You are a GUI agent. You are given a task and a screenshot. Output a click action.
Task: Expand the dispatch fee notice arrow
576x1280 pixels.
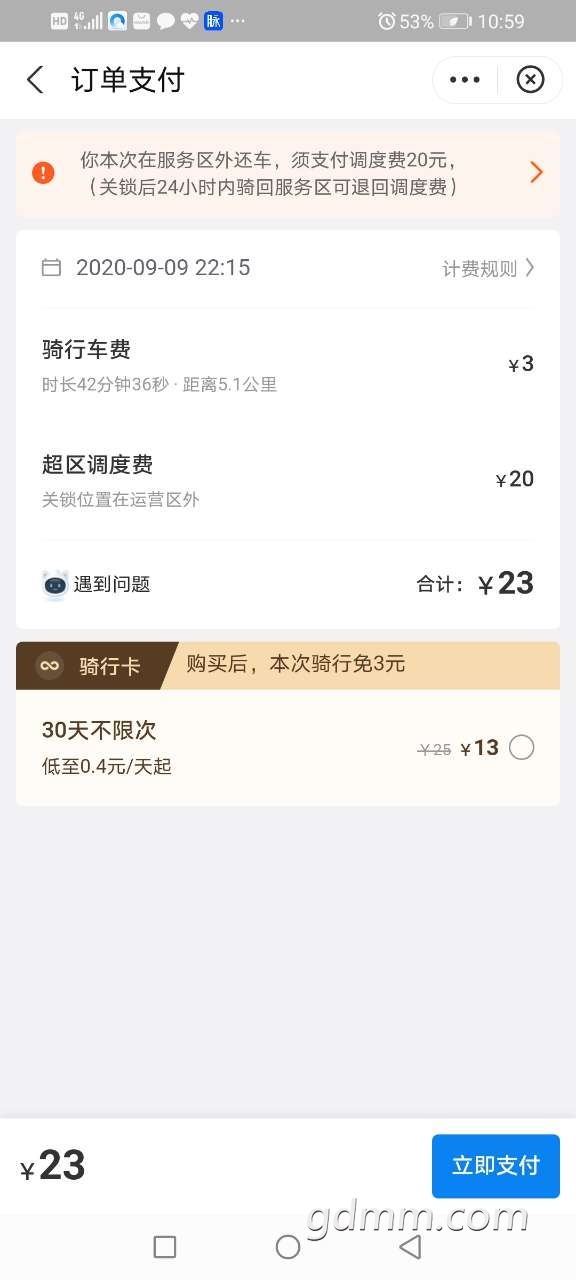(x=537, y=173)
